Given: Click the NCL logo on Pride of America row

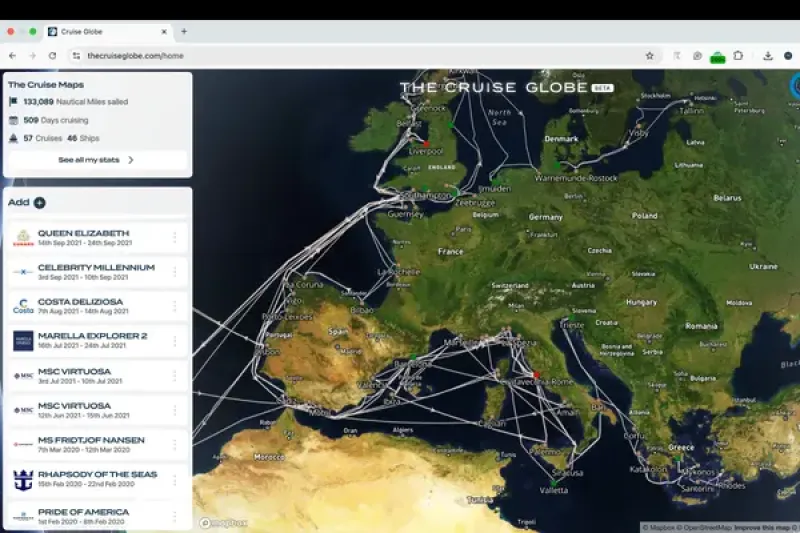Looking at the screenshot, I should click(23, 516).
